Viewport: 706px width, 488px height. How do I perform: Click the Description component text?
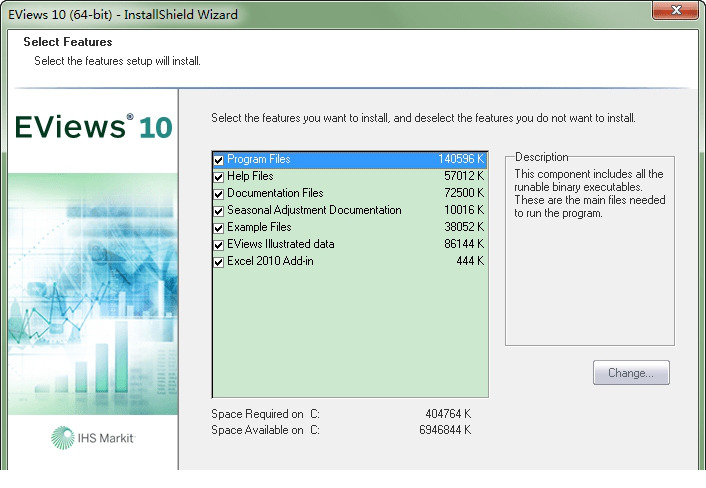[x=589, y=194]
